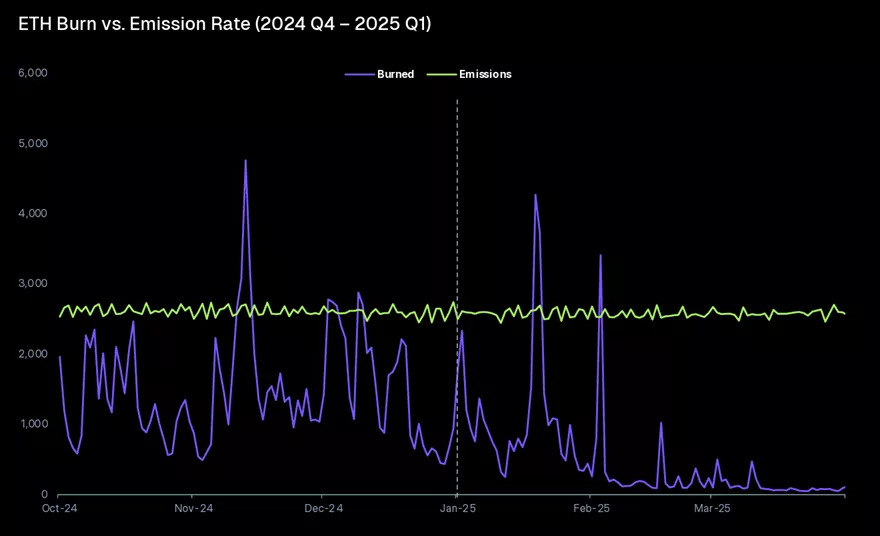Screen dimensions: 880x536
Task: Choose the Mar-25 x-axis label
Action: point(711,508)
